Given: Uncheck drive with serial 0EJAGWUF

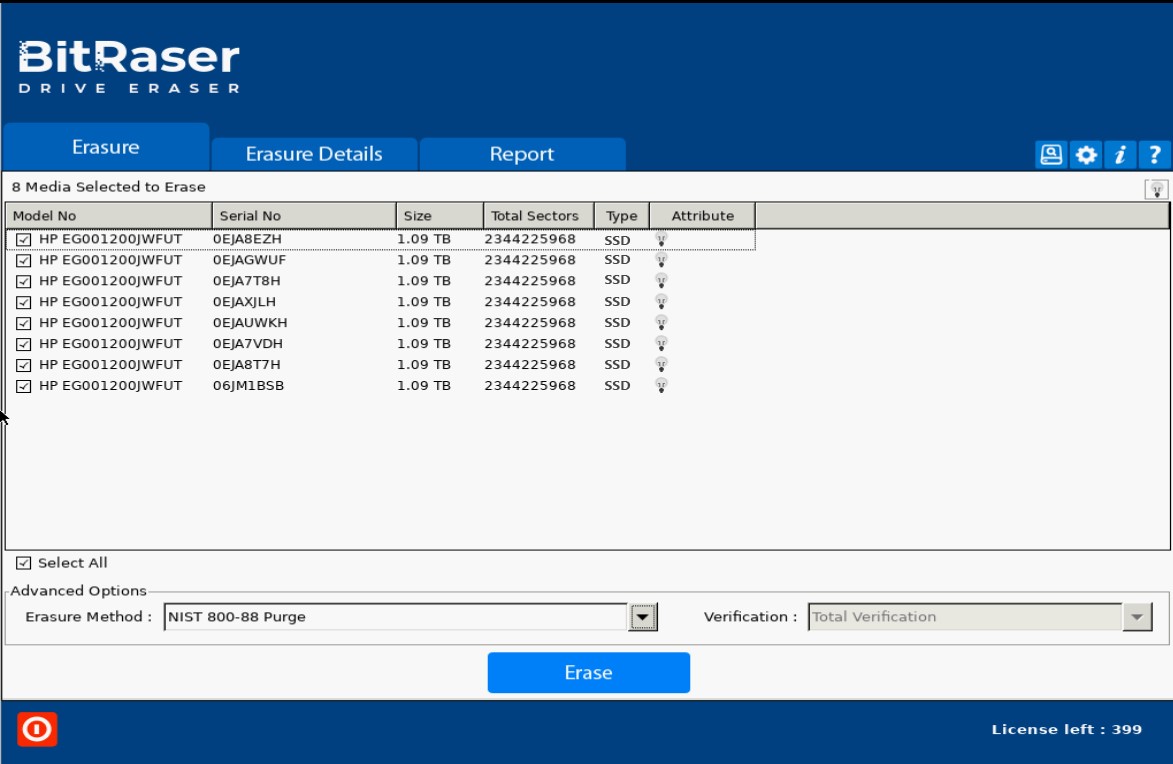Looking at the screenshot, I should pyautogui.click(x=24, y=260).
